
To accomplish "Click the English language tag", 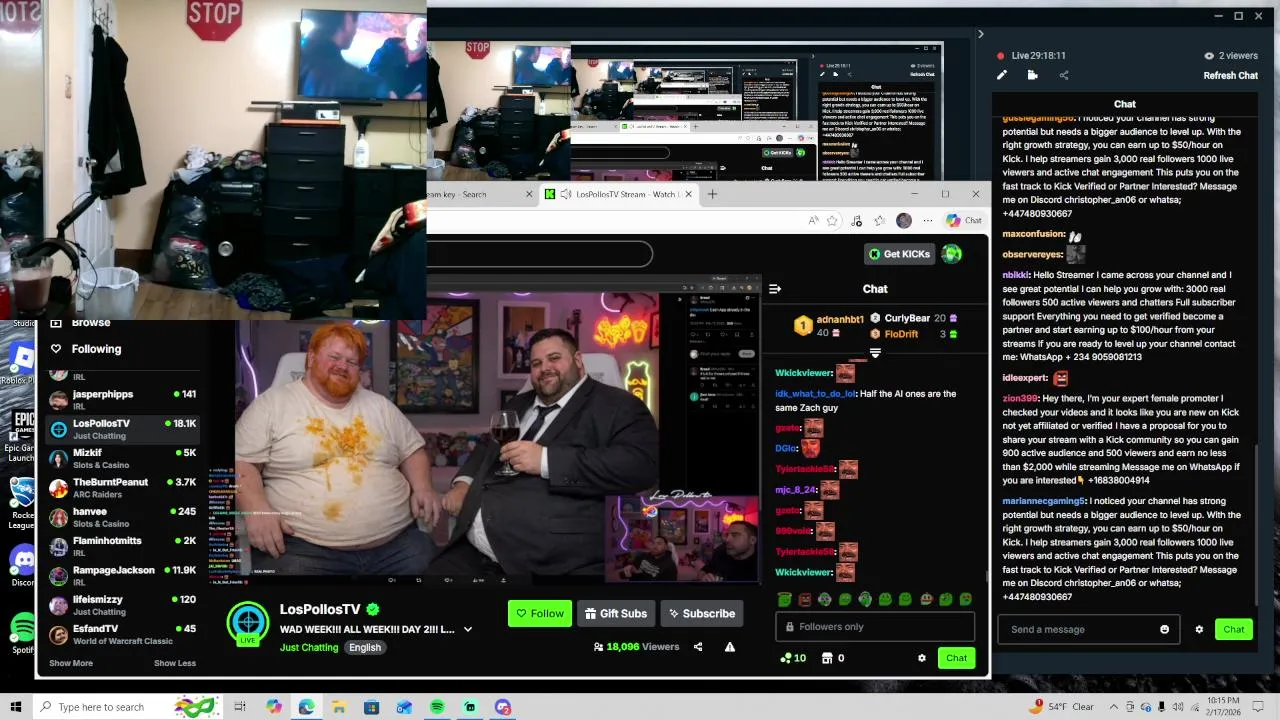I will [365, 647].
